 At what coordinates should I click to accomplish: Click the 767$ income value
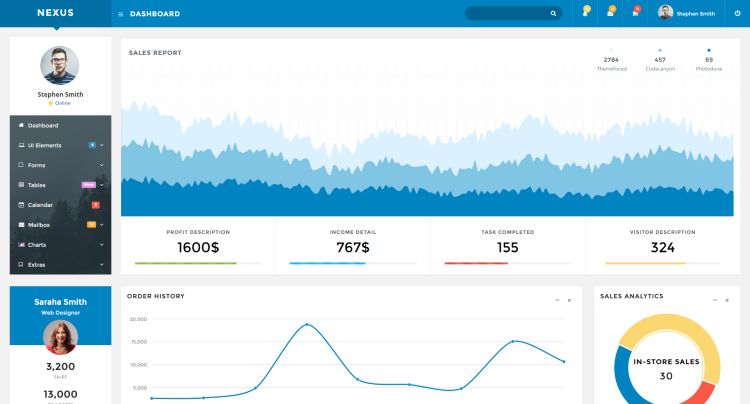[x=353, y=247]
